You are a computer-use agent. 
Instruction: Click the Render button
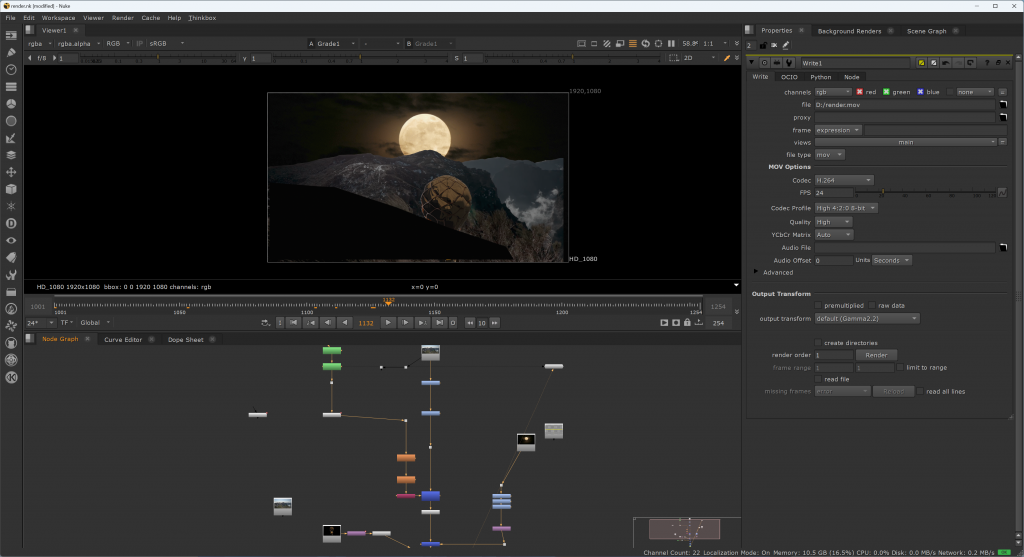875,355
